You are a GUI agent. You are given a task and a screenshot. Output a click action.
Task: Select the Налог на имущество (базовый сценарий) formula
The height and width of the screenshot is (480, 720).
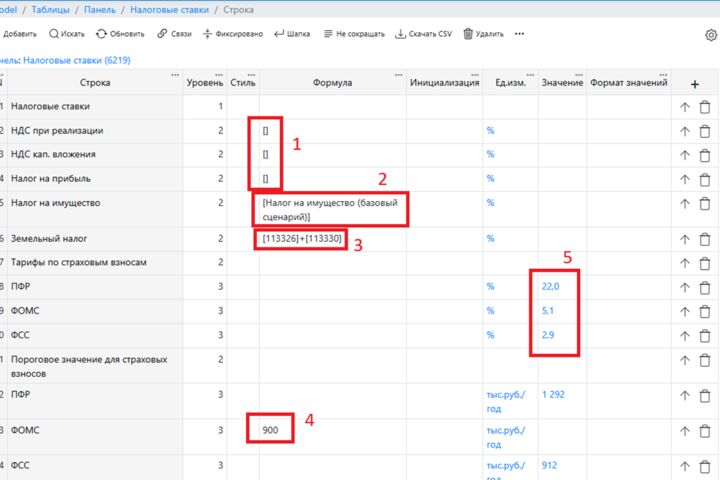(330, 210)
